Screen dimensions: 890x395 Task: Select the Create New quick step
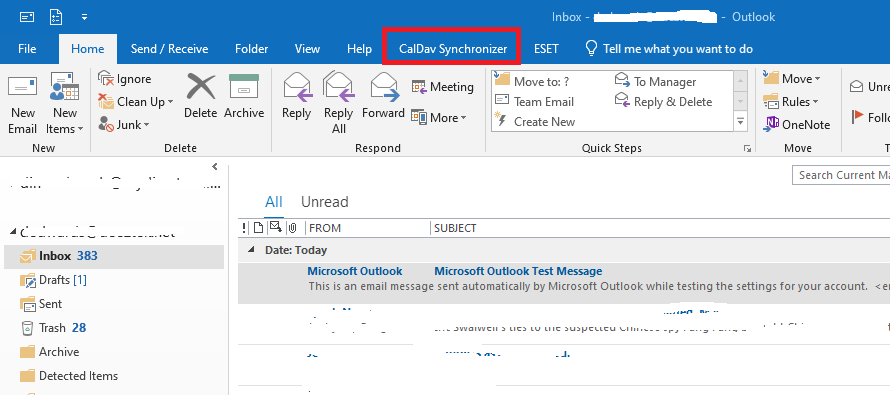[x=535, y=121]
